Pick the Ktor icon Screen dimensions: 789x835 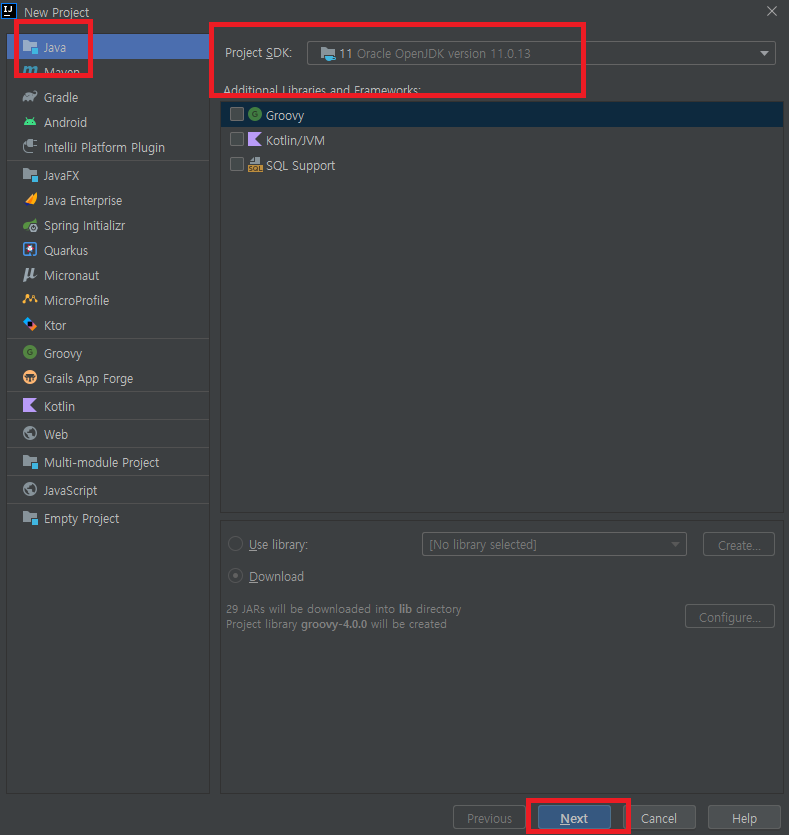(30, 324)
